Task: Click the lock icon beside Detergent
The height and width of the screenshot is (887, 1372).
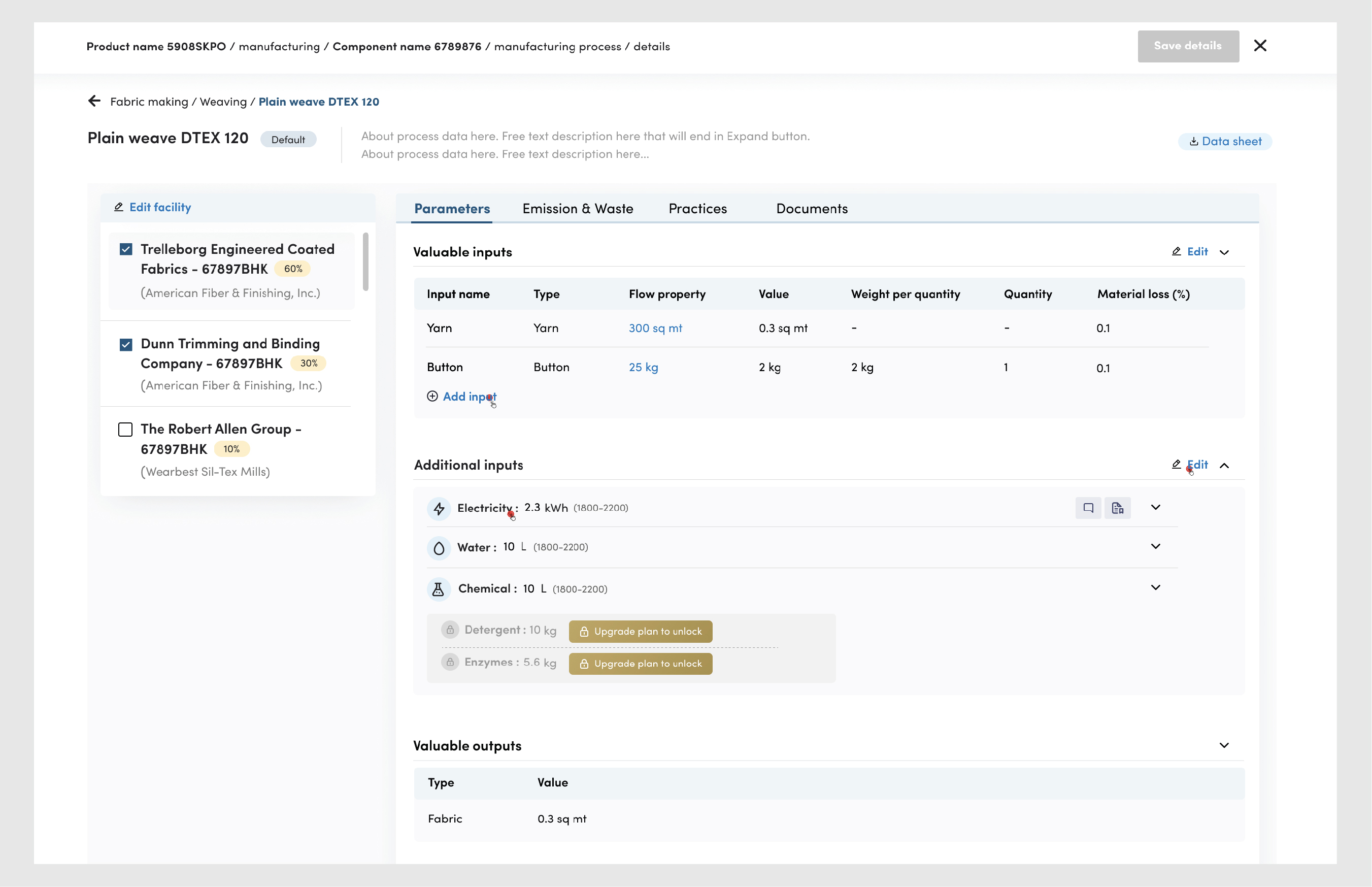Action: 450,630
